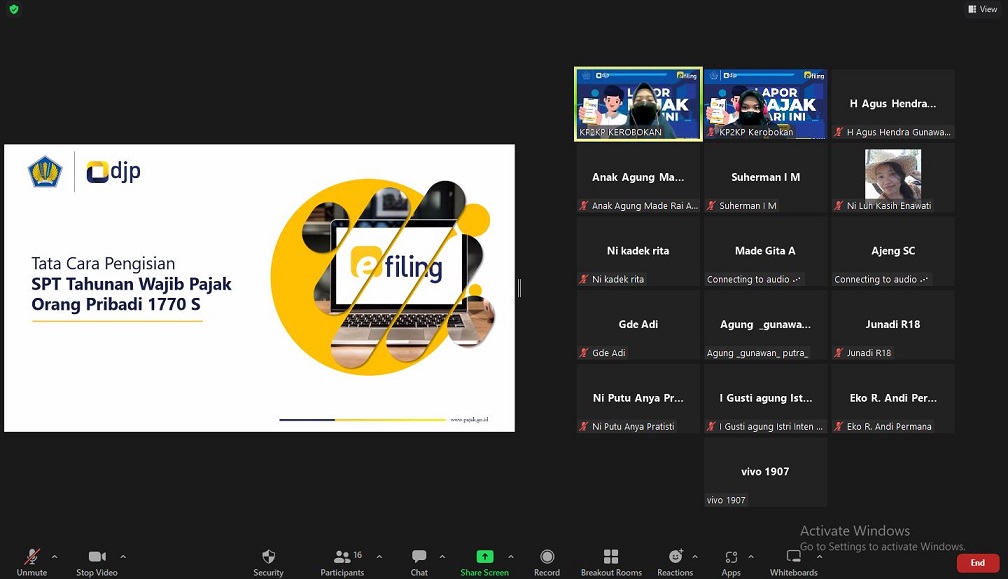Image resolution: width=1008 pixels, height=579 pixels.
Task: Expand options arrow beside Apps
Action: pos(751,557)
